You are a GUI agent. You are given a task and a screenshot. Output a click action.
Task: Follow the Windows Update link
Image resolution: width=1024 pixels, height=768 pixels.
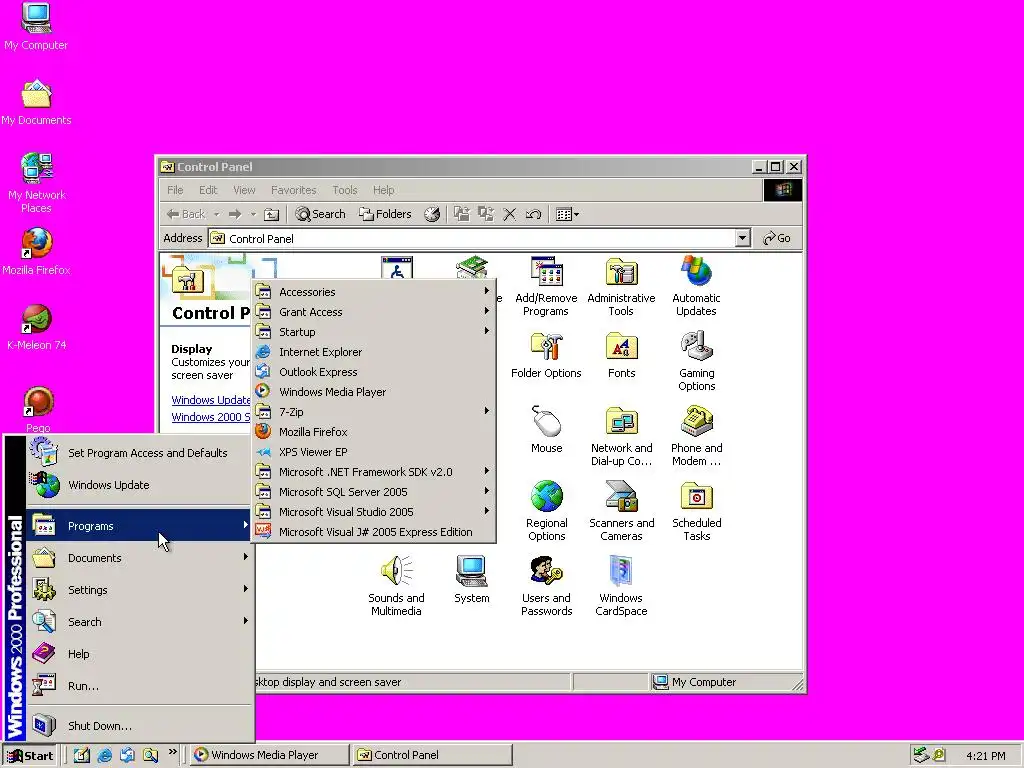[x=211, y=400]
